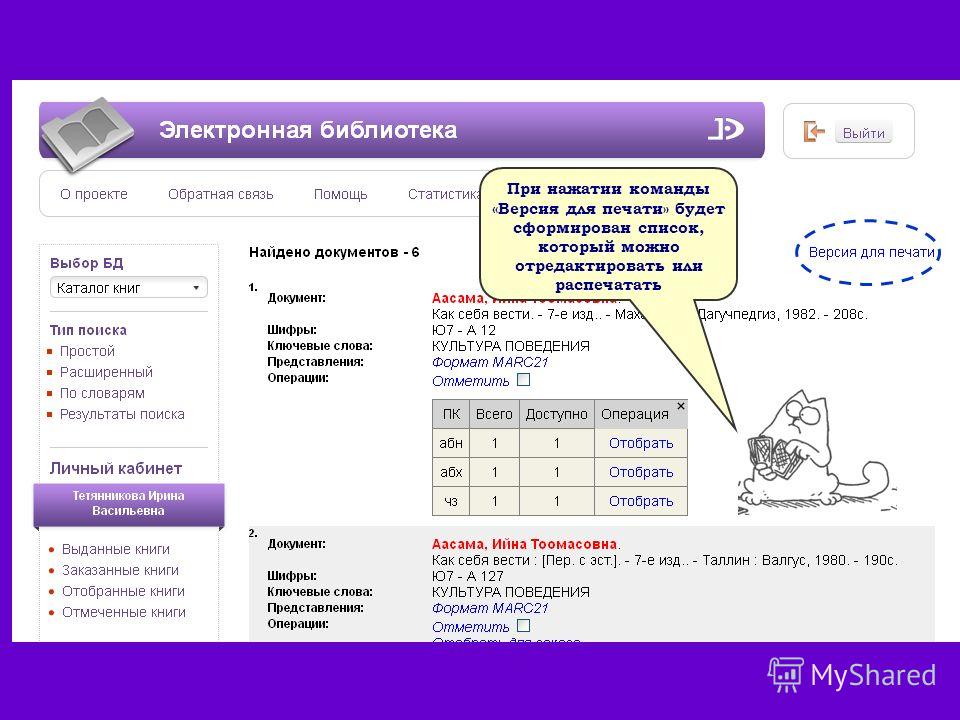Open Результаты поиска in the sidebar
960x720 pixels.
[122, 414]
